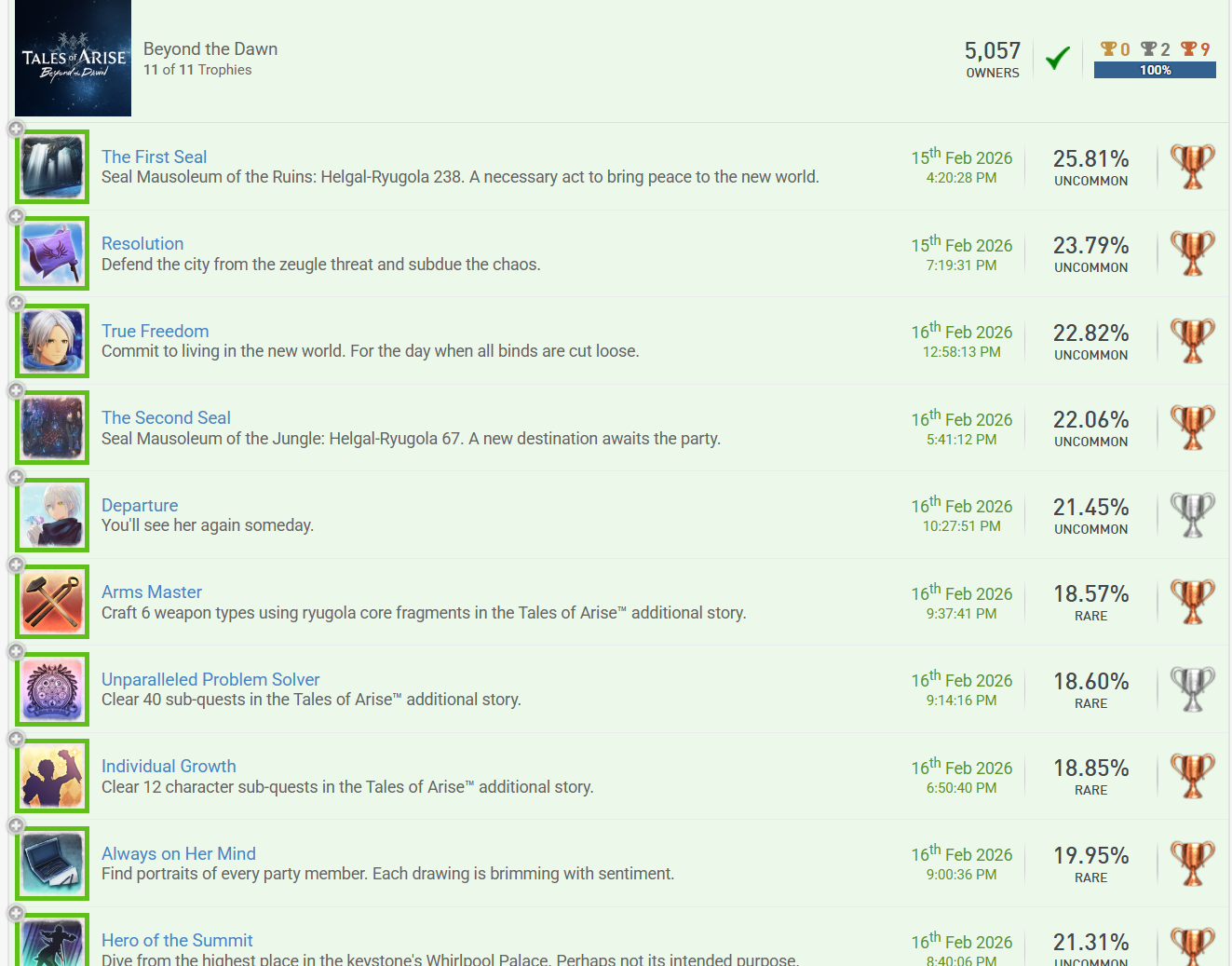Click the green completion checkmark

(1057, 59)
